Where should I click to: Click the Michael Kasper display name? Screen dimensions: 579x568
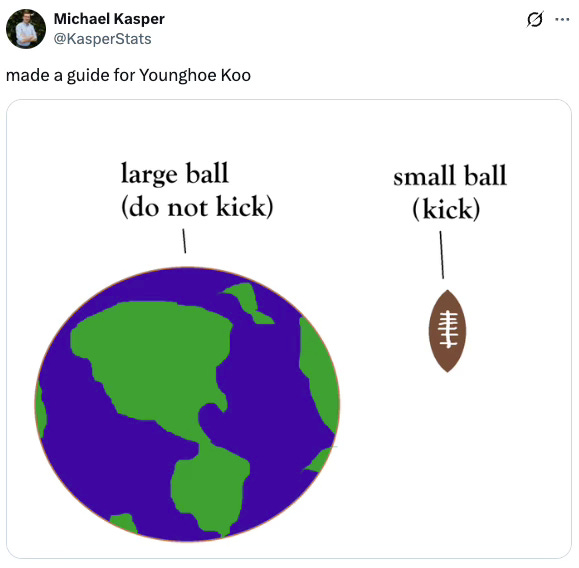[x=109, y=19]
